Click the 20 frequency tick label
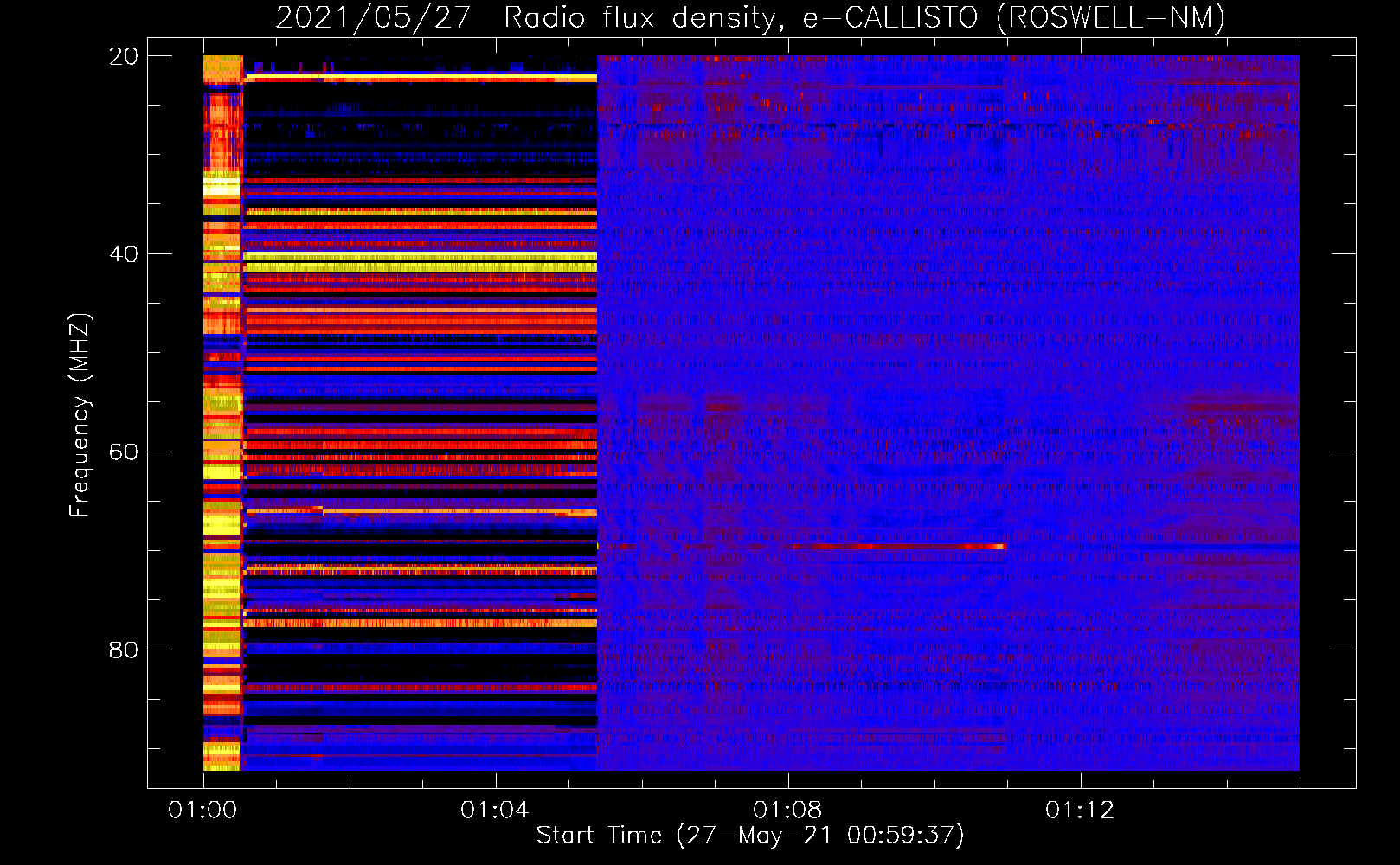1400x865 pixels. tap(124, 56)
